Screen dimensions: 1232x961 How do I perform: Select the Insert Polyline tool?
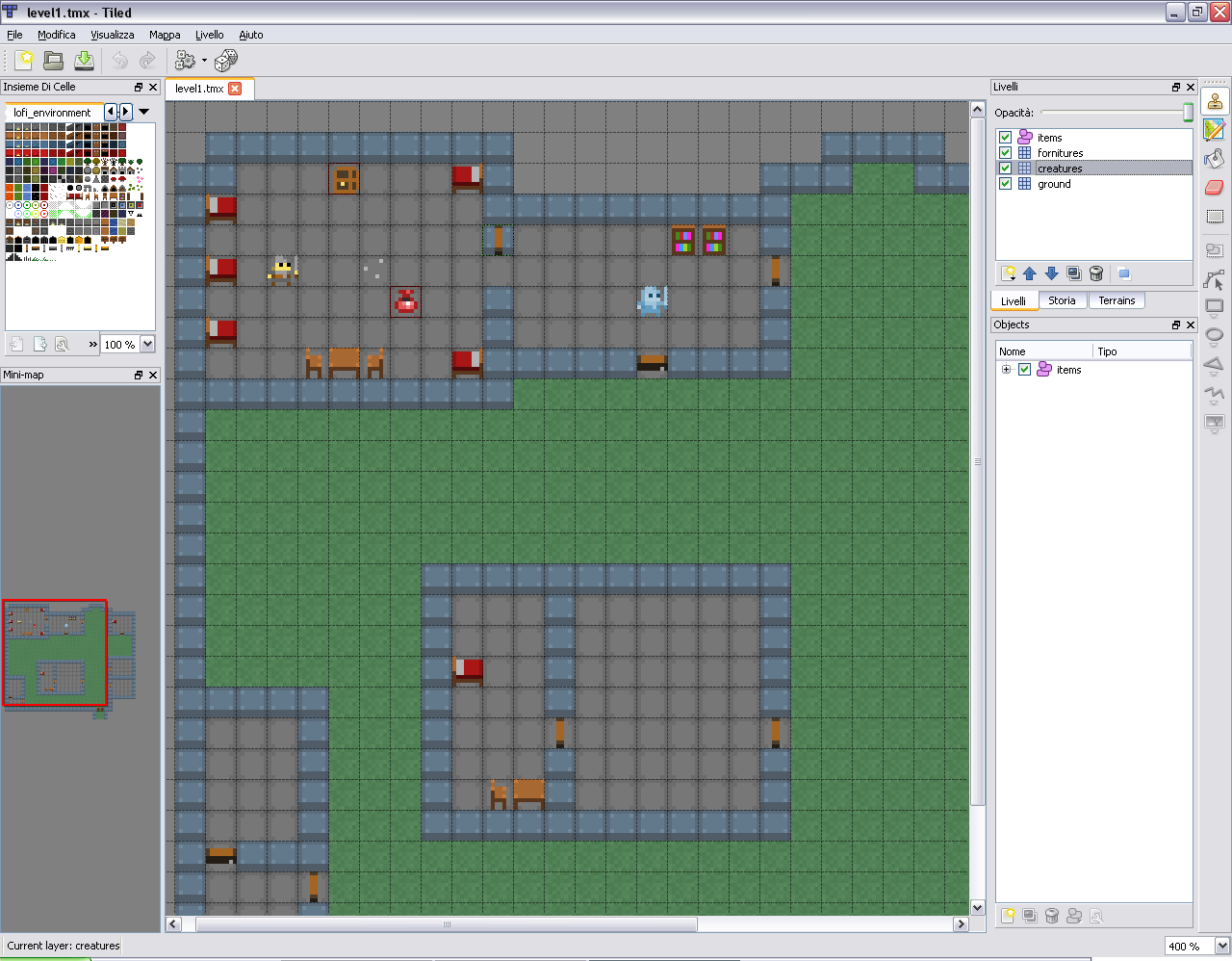point(1215,395)
